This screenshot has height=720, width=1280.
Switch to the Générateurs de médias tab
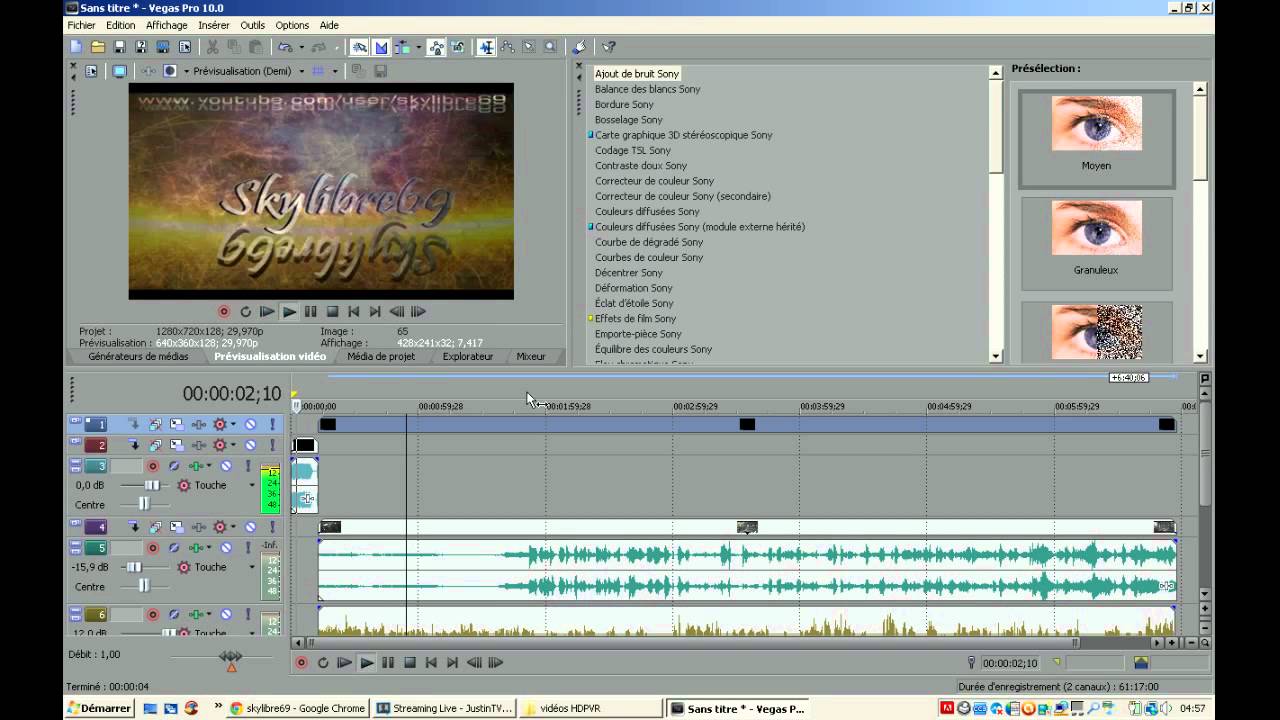[x=138, y=357]
